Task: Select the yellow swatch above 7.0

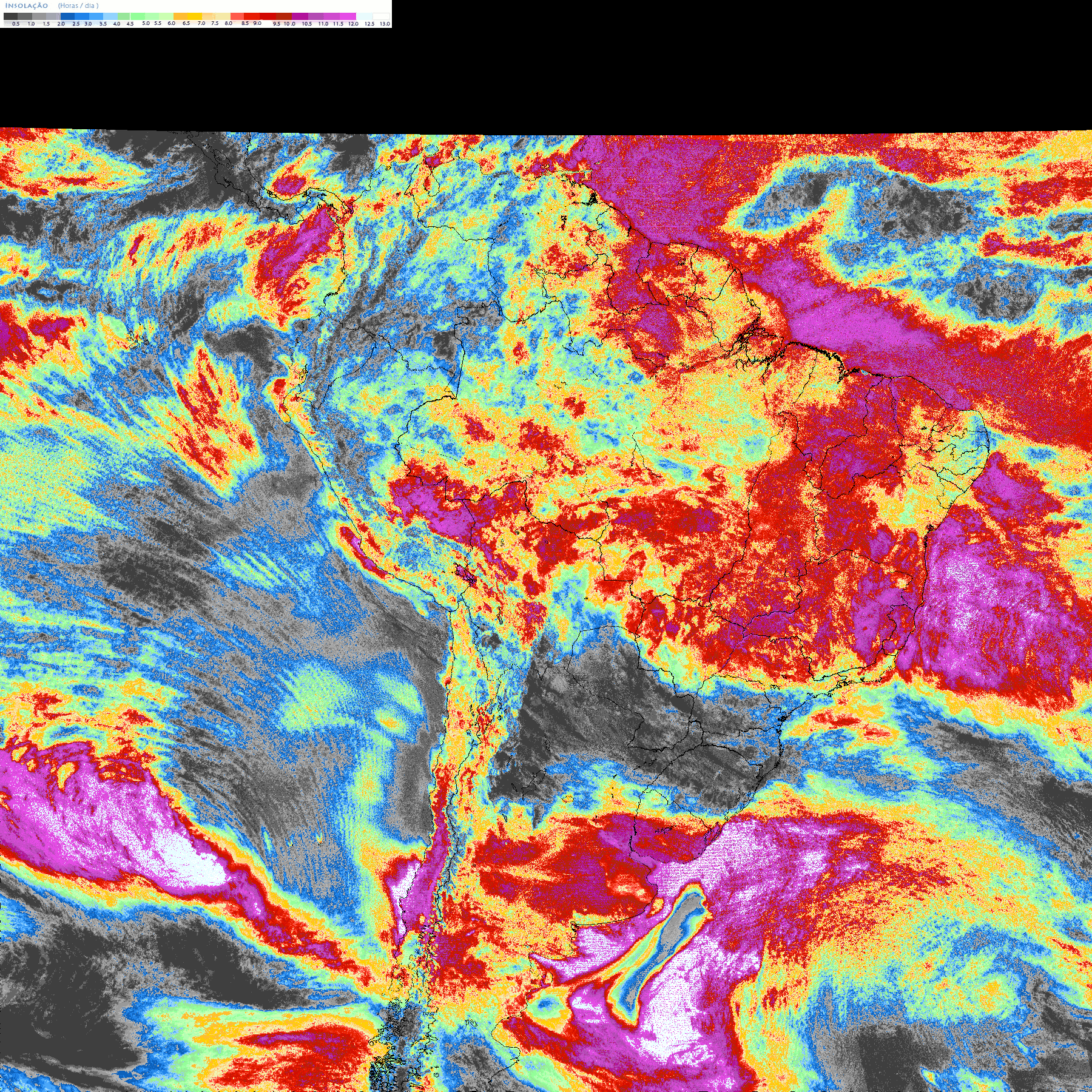Action: tap(195, 16)
